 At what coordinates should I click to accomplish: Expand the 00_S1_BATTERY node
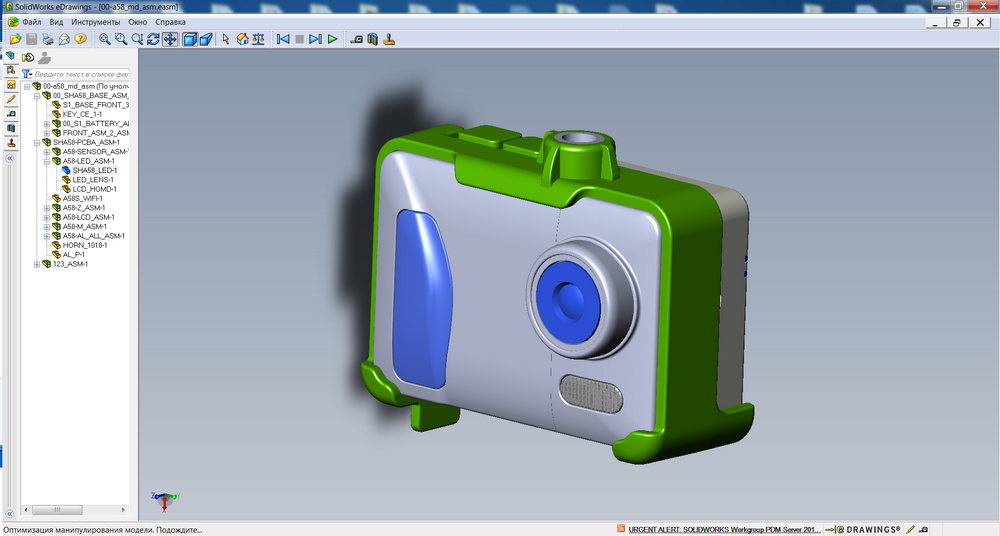[x=47, y=124]
